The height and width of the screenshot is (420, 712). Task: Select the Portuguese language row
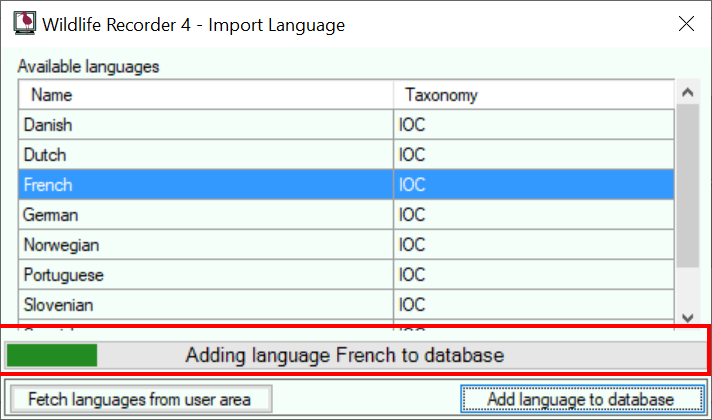pos(346,274)
